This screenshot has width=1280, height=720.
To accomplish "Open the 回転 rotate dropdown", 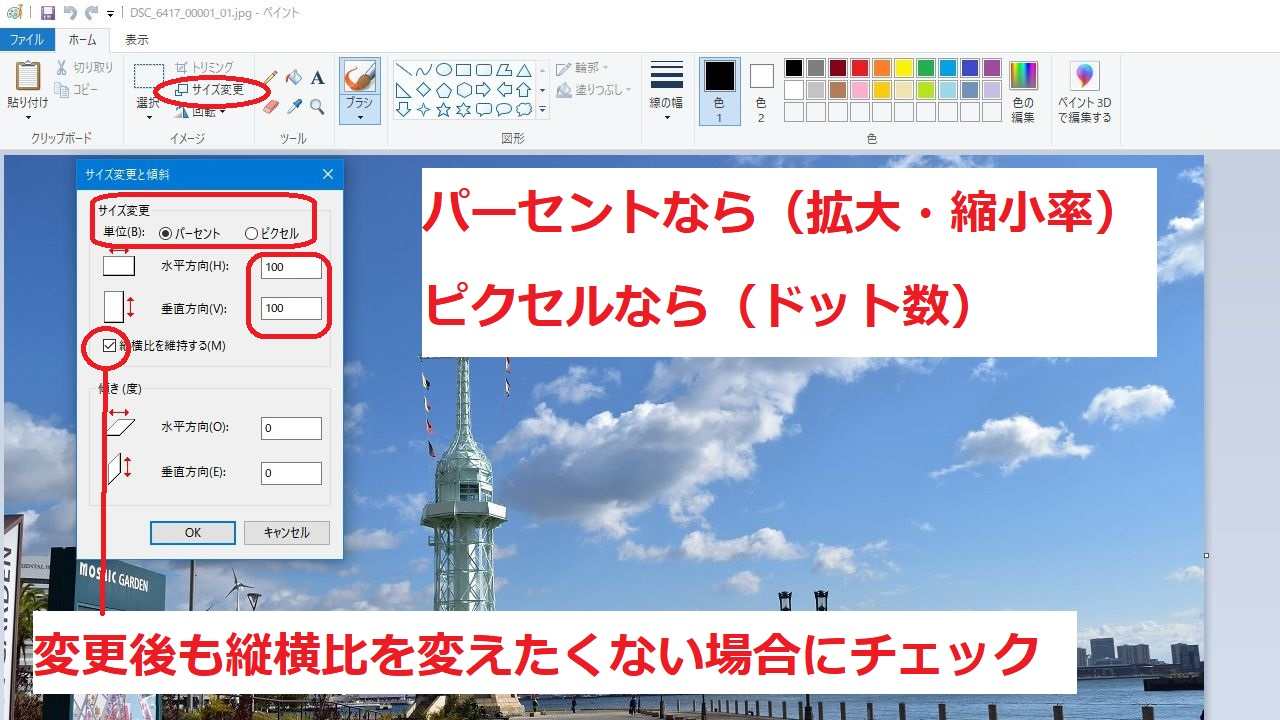I will point(200,111).
